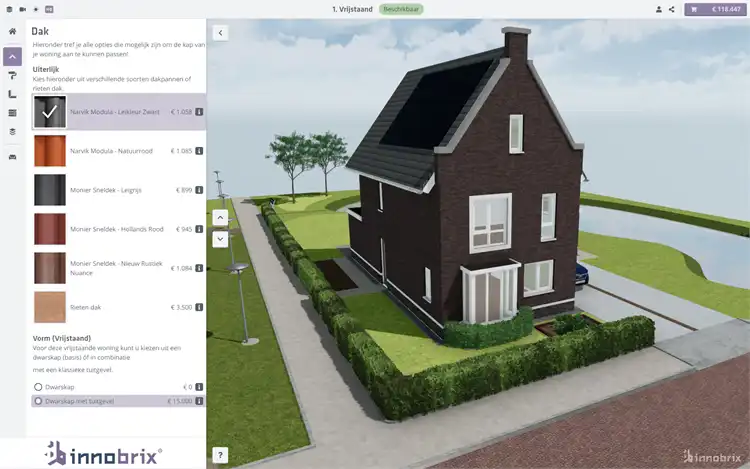Click the Beschikbaar status badge
Screen dimensions: 750x469
click(401, 9)
